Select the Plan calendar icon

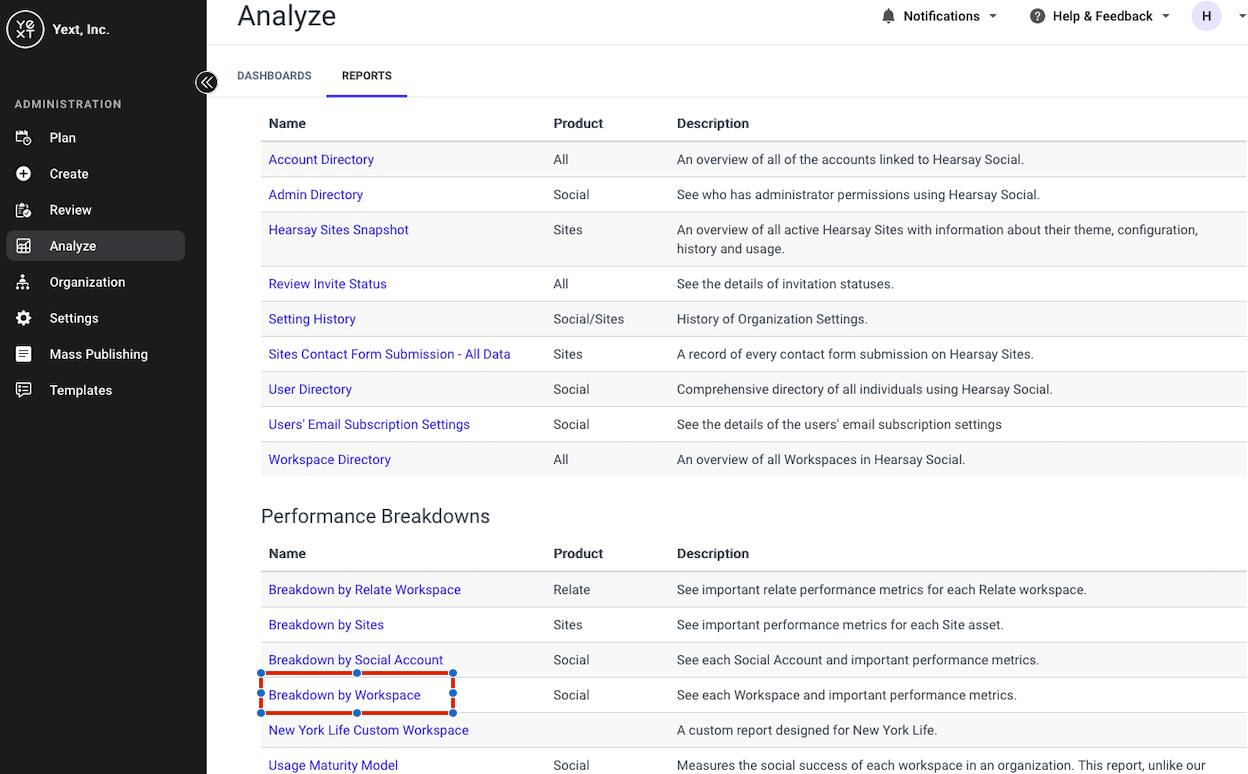(x=24, y=138)
